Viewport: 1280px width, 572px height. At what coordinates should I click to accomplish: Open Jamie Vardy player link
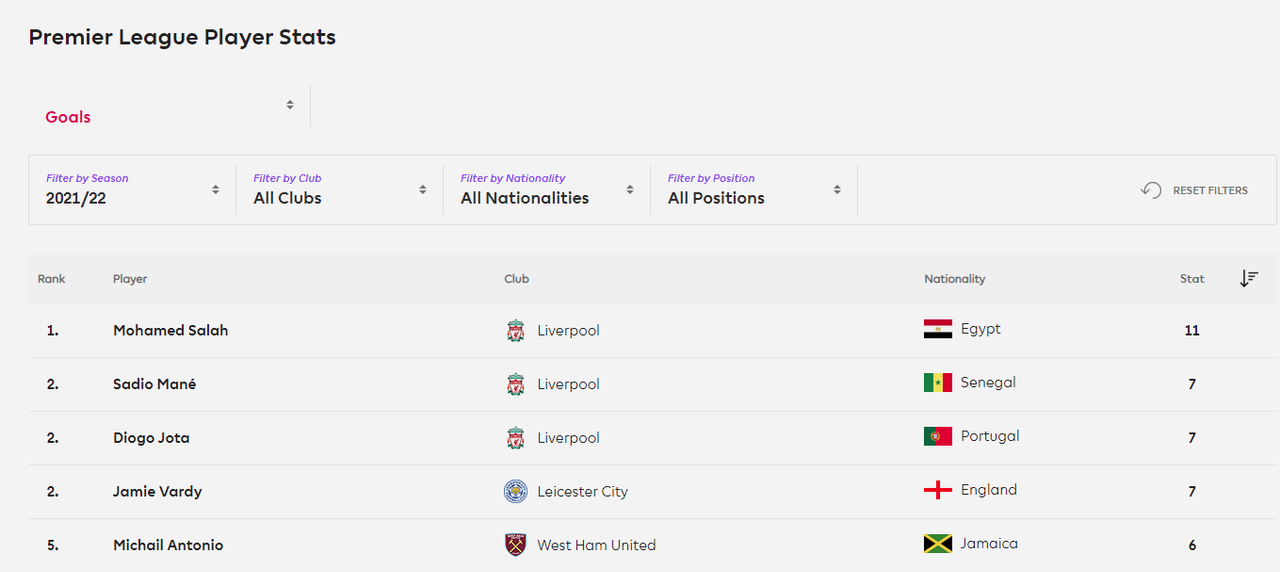[x=157, y=491]
